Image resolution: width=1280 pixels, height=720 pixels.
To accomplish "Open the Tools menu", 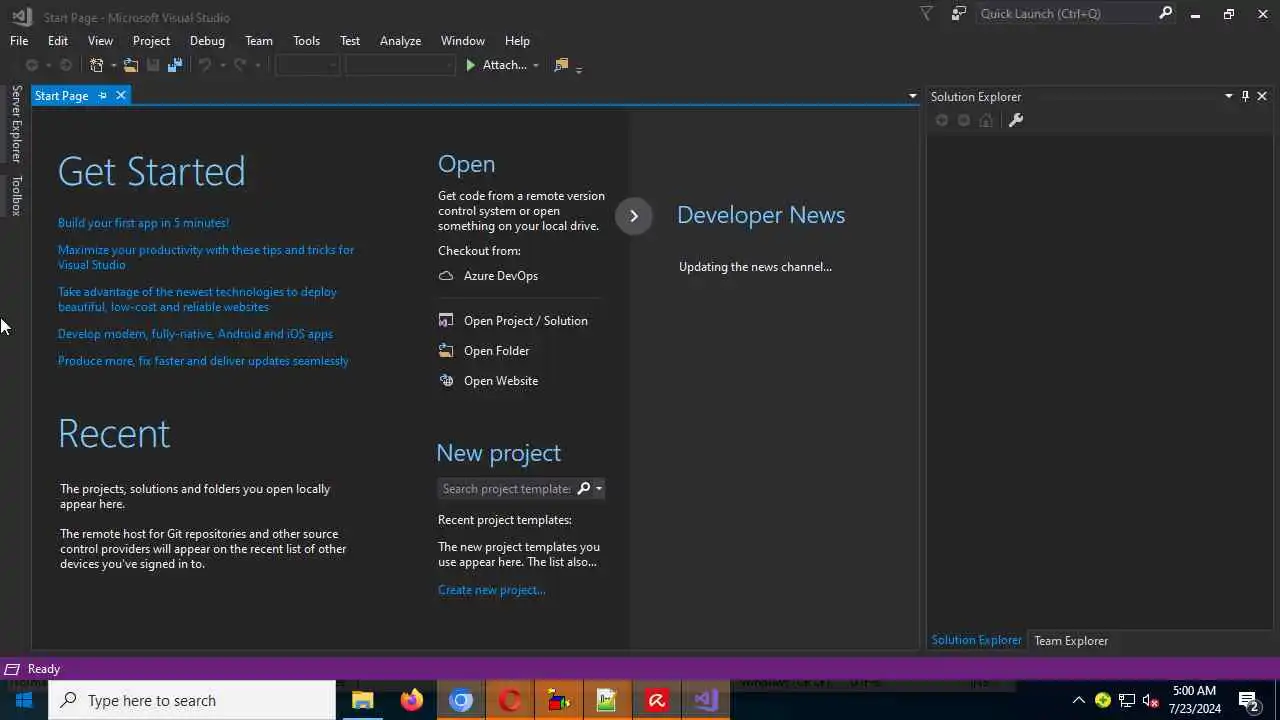I will click(306, 41).
